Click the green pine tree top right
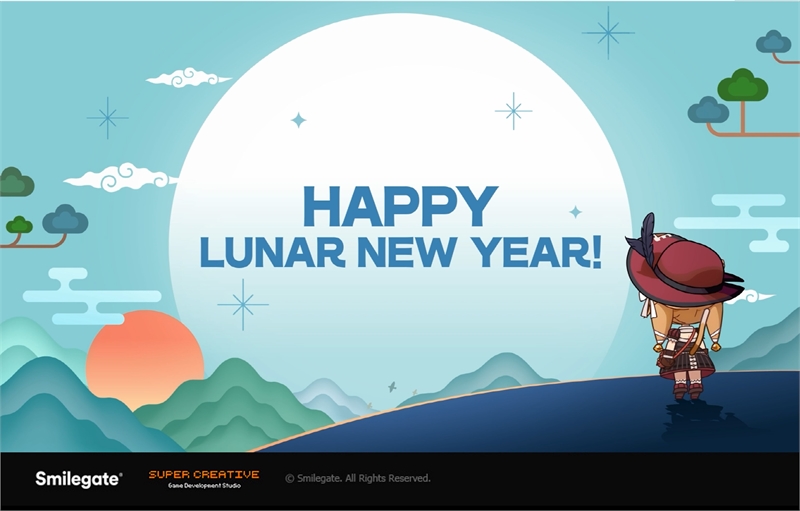The width and height of the screenshot is (800, 511). 742,85
